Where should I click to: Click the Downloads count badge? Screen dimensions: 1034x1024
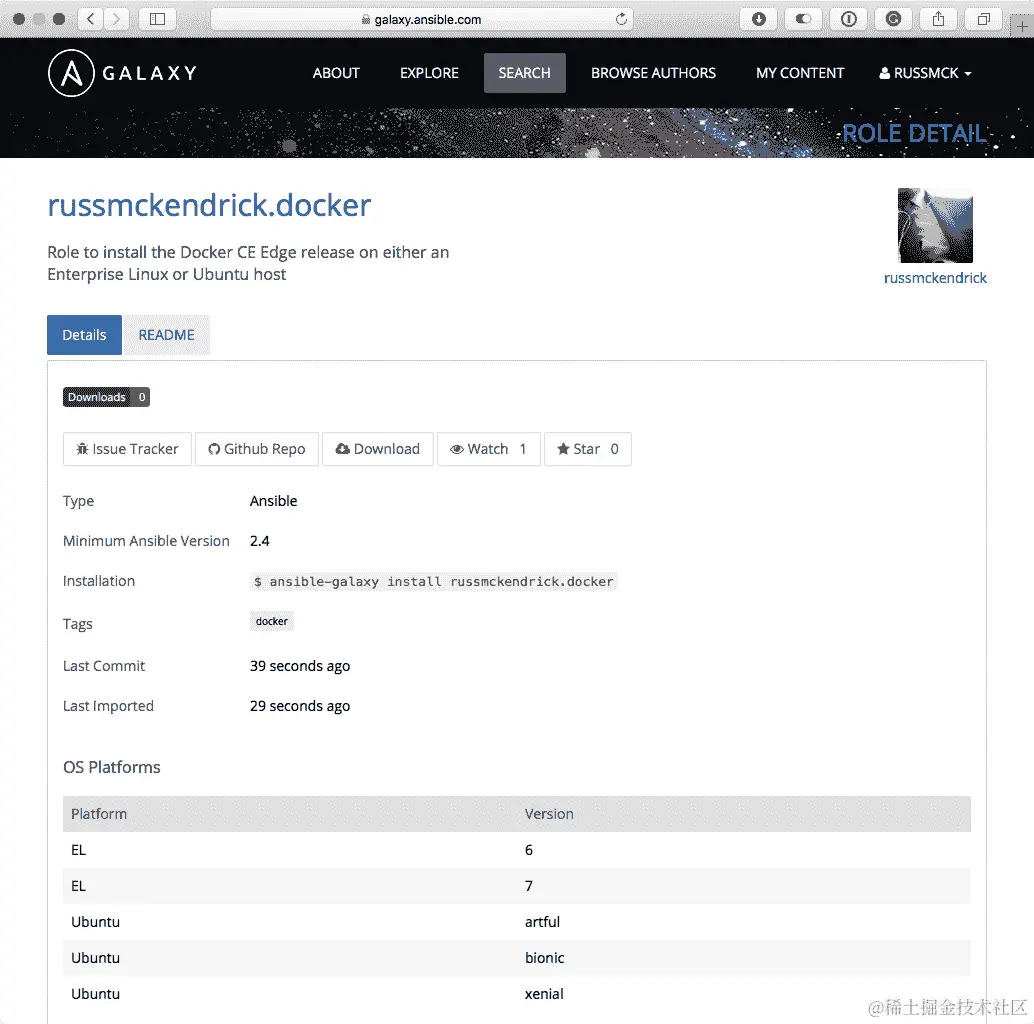click(106, 397)
